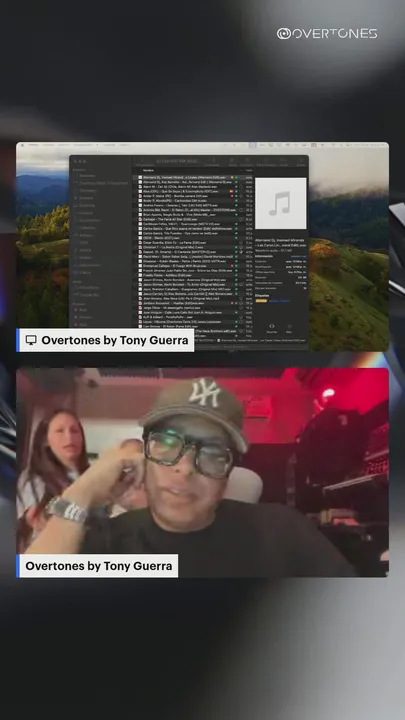Select the music note preview artwork
This screenshot has width=405, height=720.
pos(281,203)
